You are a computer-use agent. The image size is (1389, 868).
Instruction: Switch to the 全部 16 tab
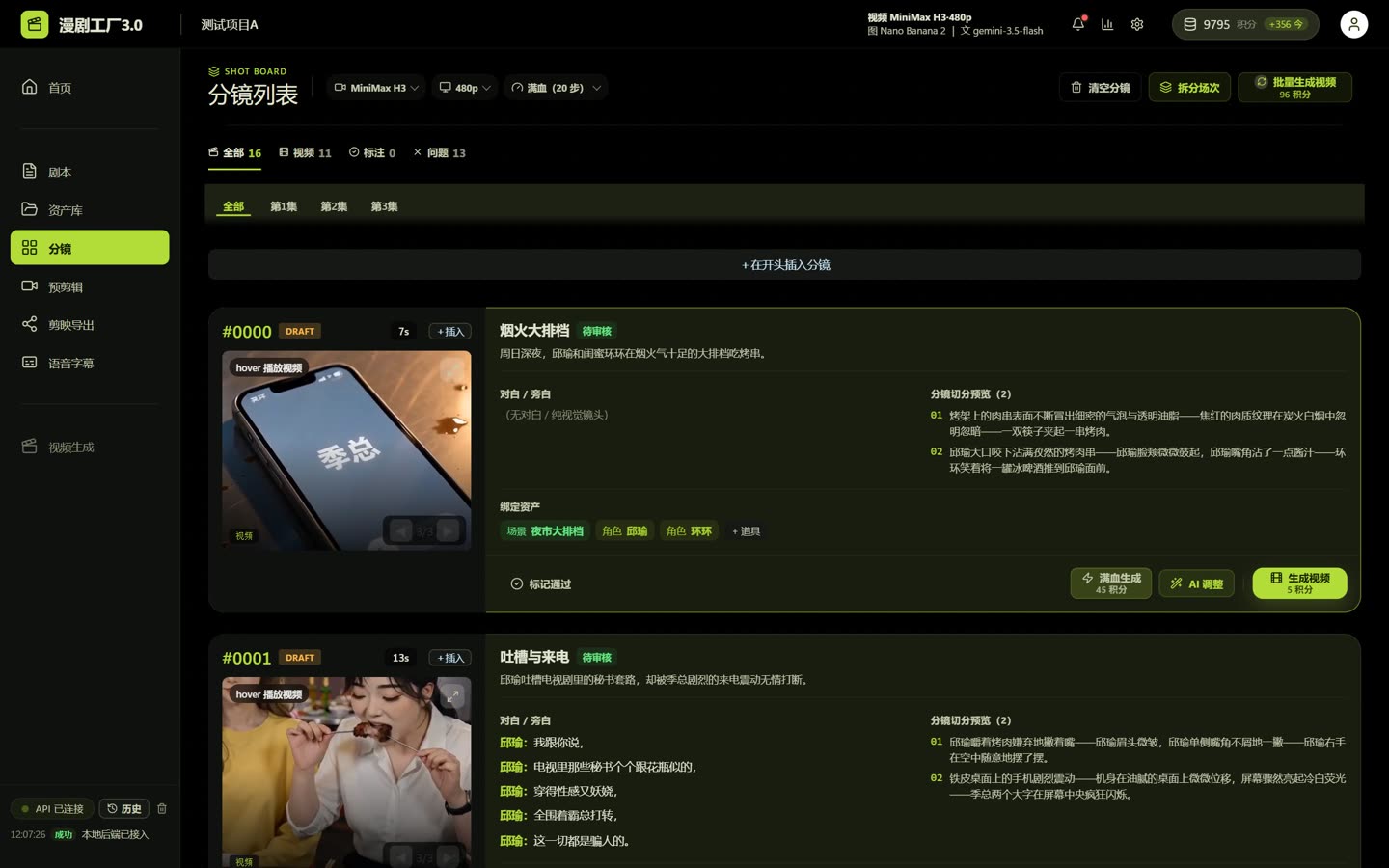pyautogui.click(x=235, y=153)
